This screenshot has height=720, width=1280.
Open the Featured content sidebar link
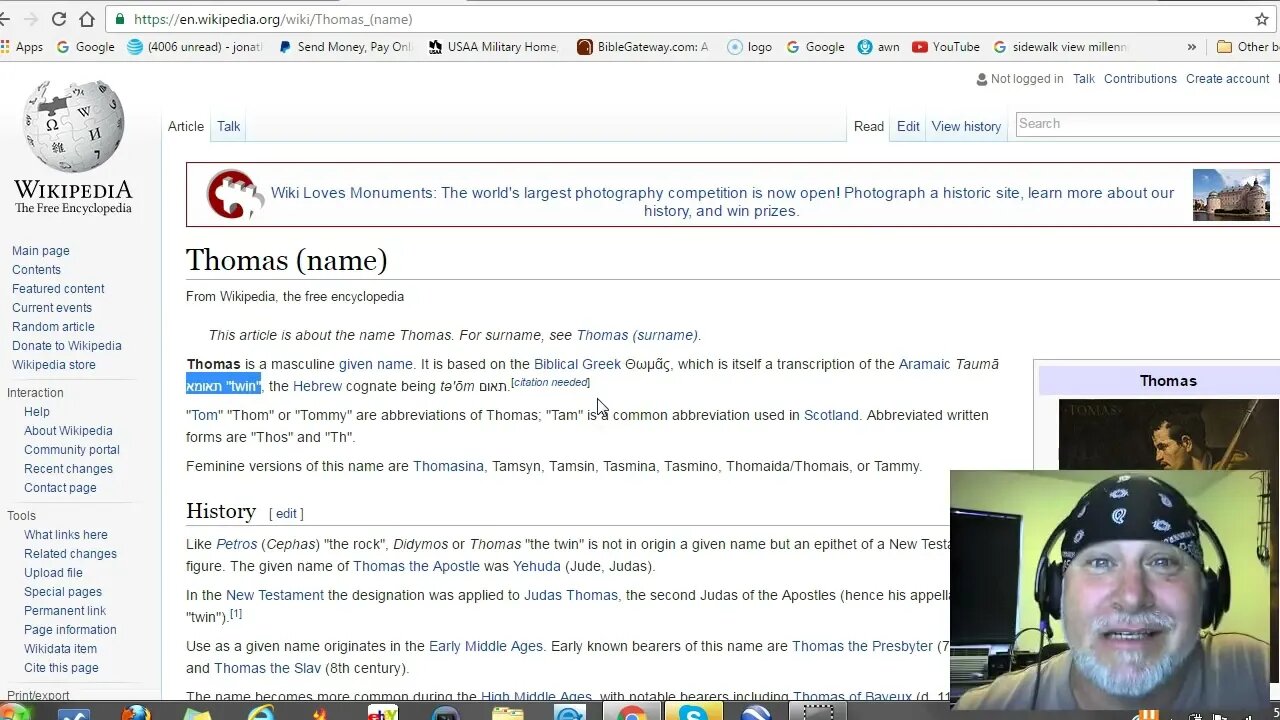[x=58, y=289]
